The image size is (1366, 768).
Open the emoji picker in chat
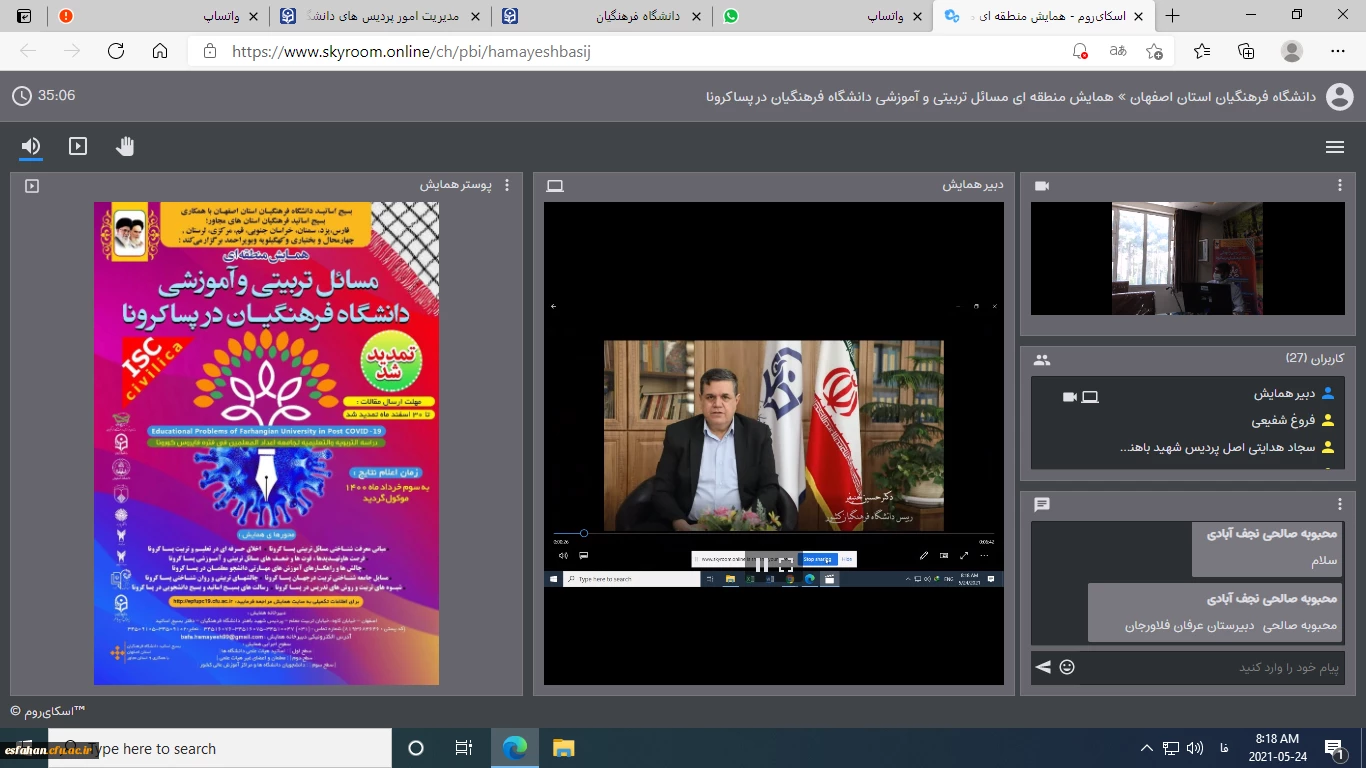(x=1067, y=667)
